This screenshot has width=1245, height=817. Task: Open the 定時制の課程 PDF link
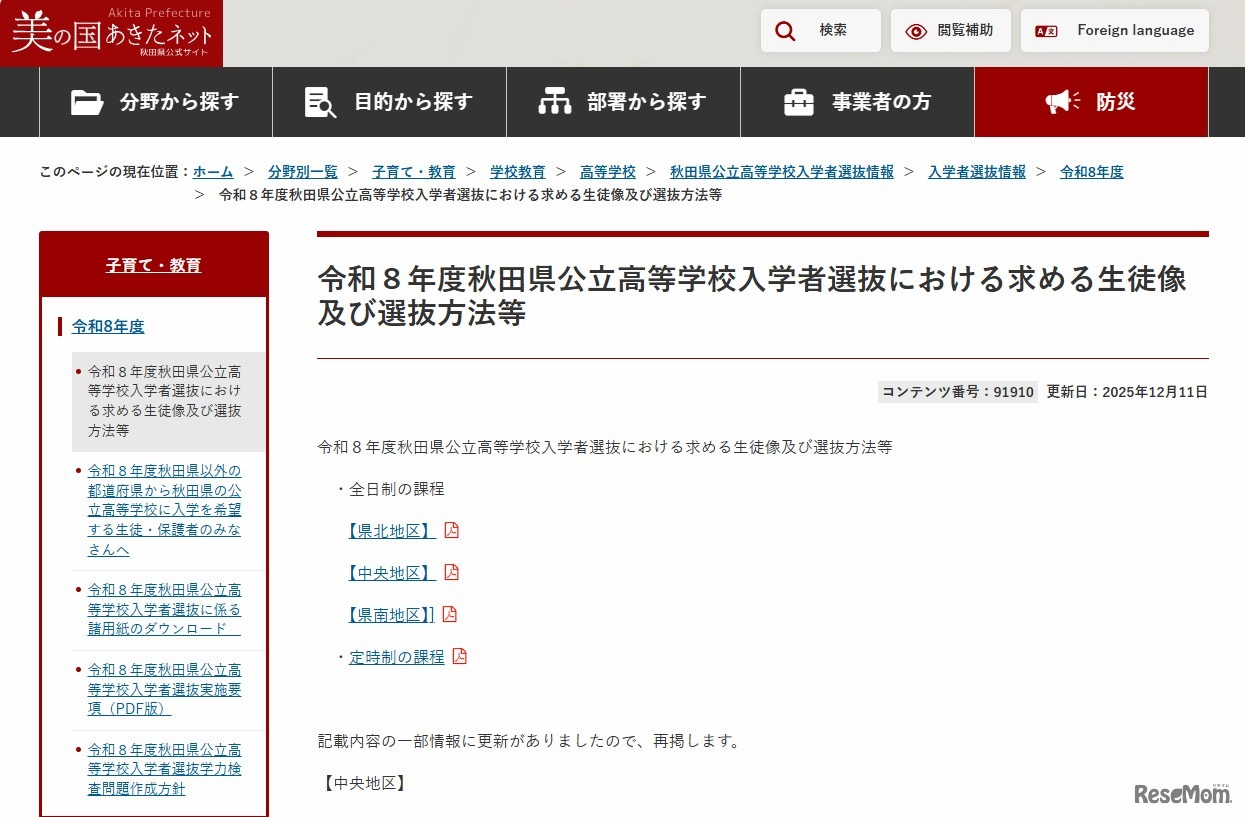[397, 657]
